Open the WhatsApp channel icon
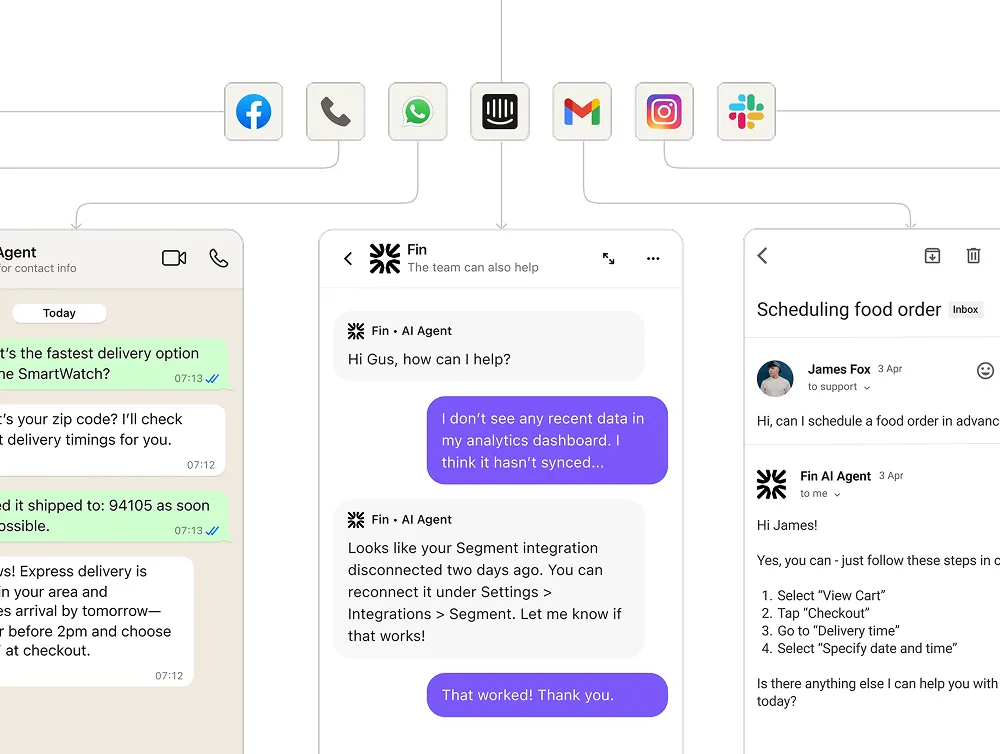 click(418, 112)
